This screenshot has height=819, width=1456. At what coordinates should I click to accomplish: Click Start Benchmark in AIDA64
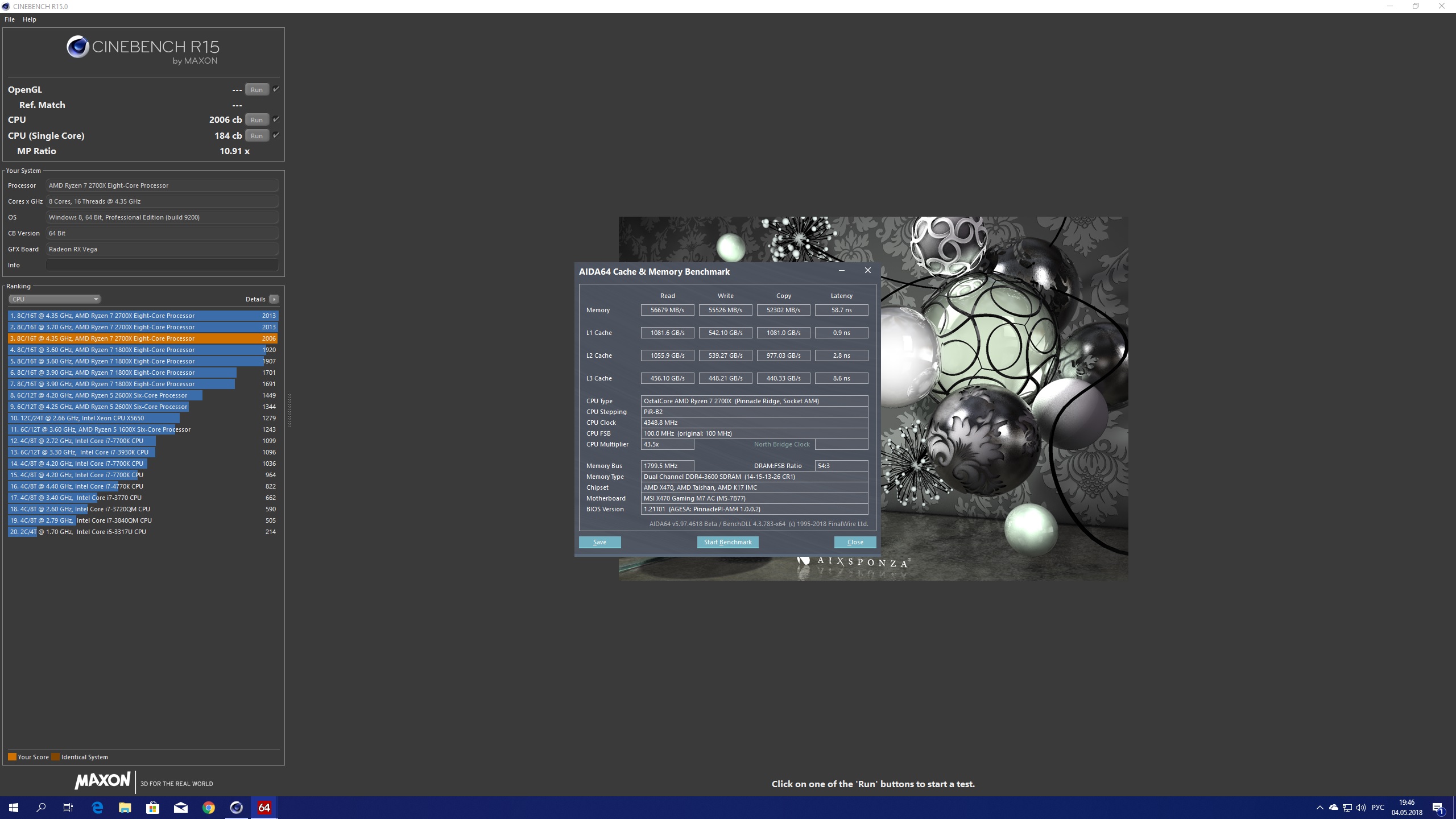tap(727, 542)
